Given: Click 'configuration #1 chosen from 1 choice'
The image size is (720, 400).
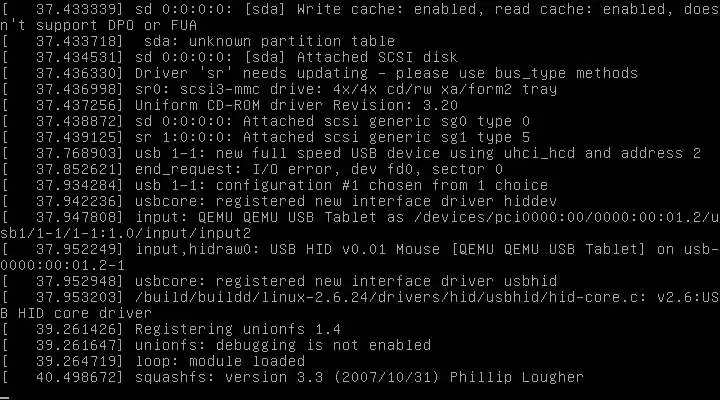Looking at the screenshot, I should coord(382,186).
